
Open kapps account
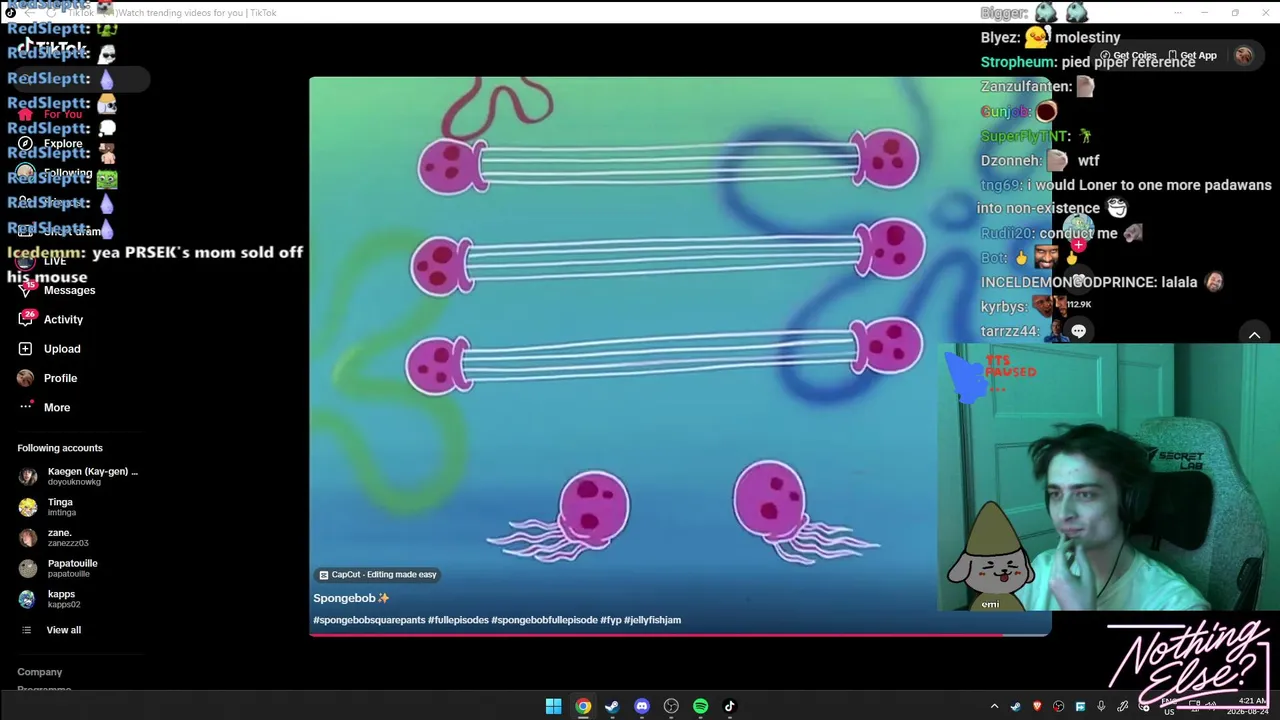tap(49, 599)
